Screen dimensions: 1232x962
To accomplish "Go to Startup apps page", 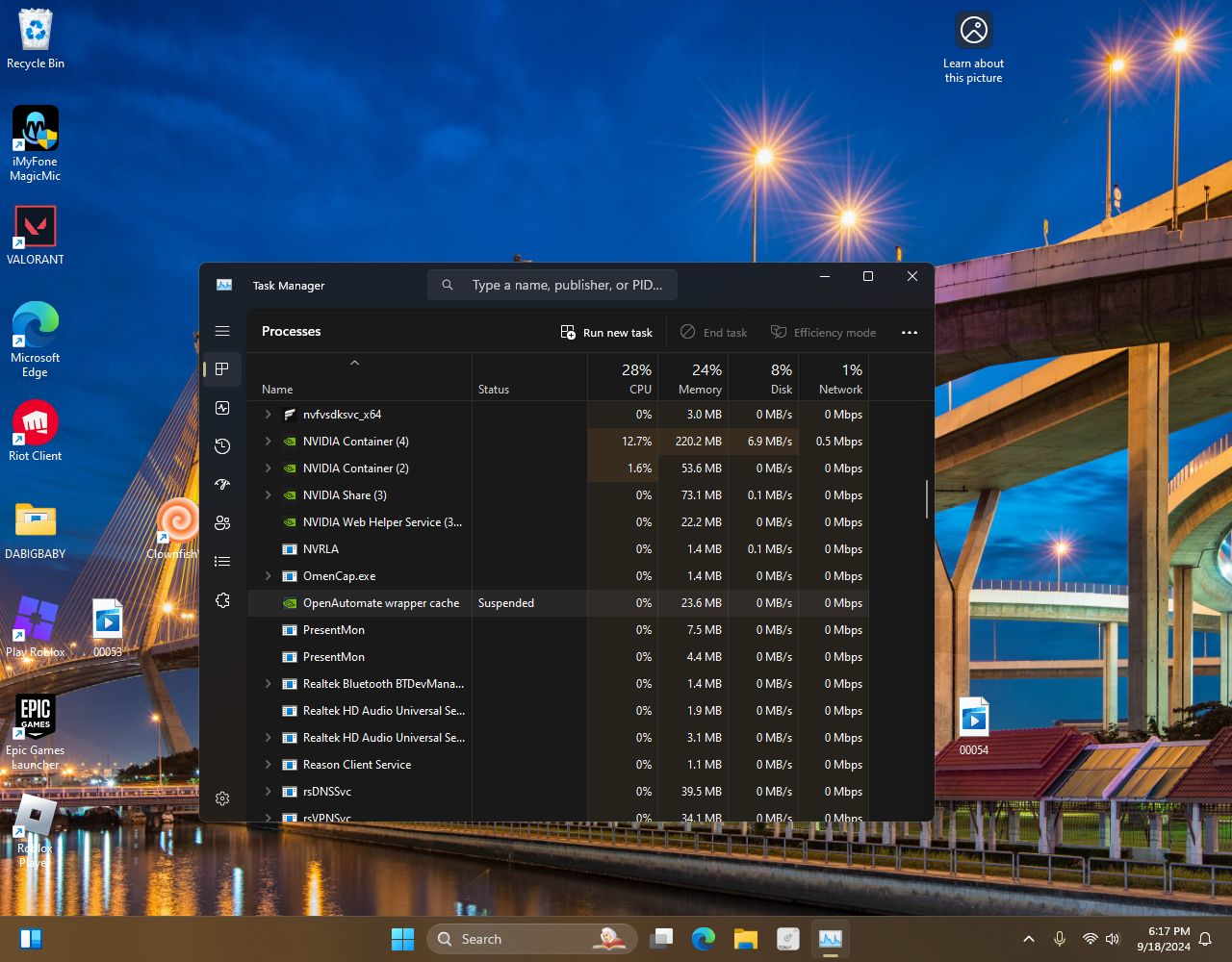I will click(x=222, y=485).
